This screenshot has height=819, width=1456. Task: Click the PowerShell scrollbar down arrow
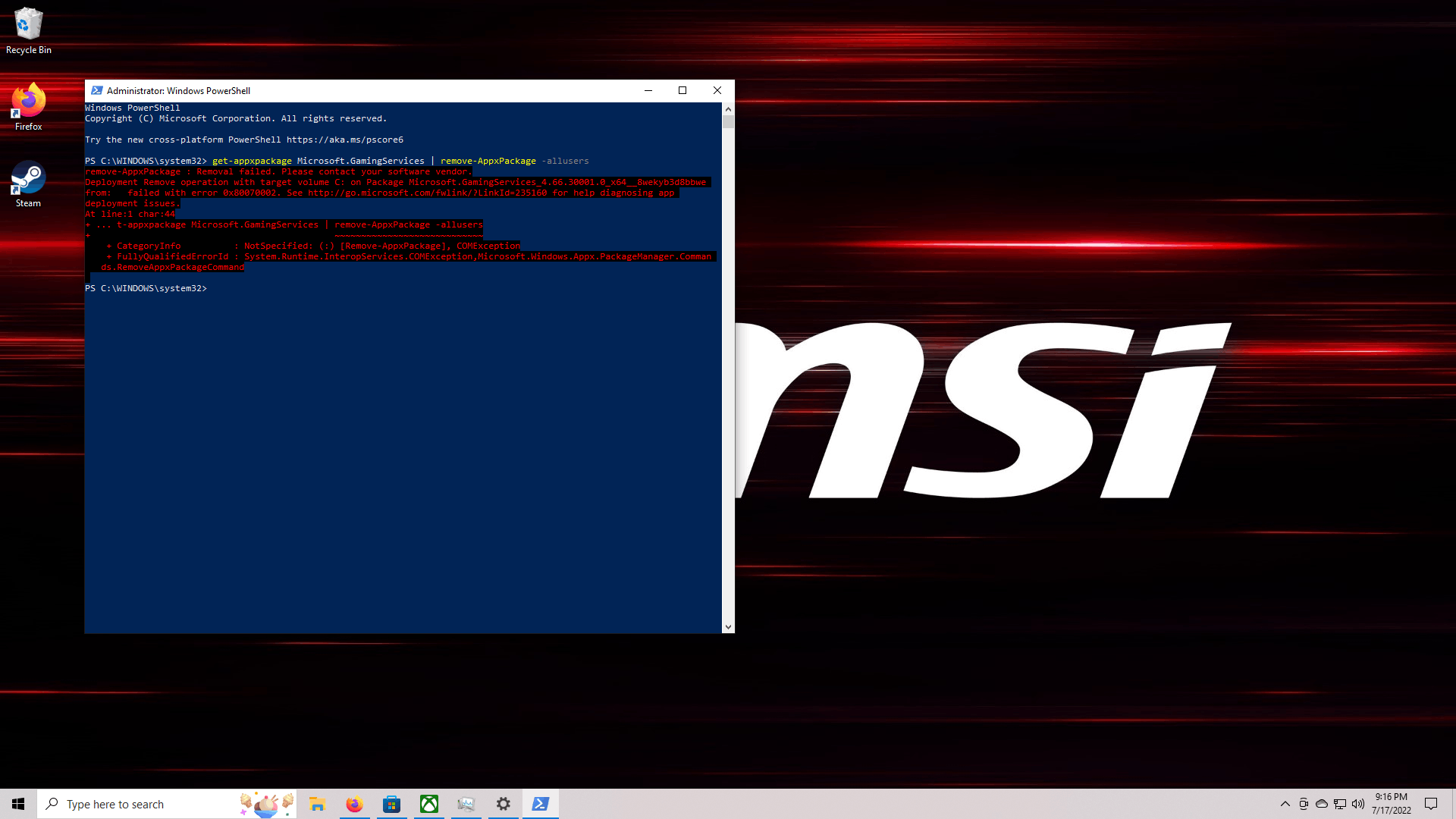tap(728, 627)
